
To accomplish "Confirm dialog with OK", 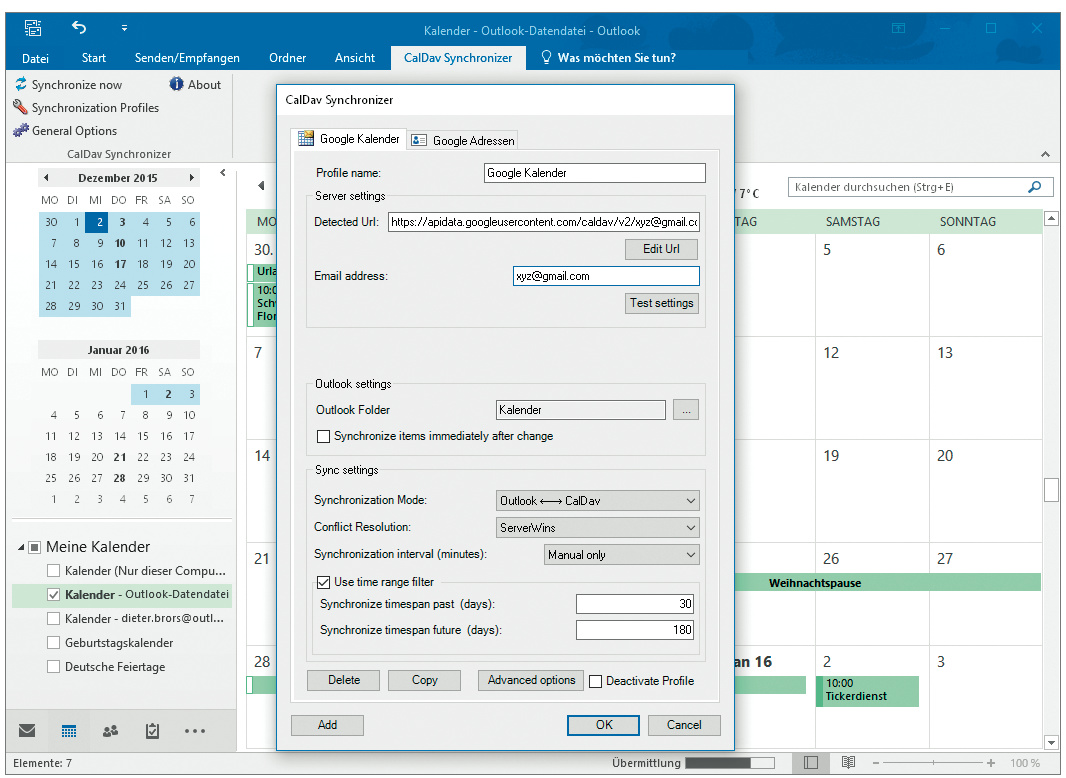I will coord(604,725).
